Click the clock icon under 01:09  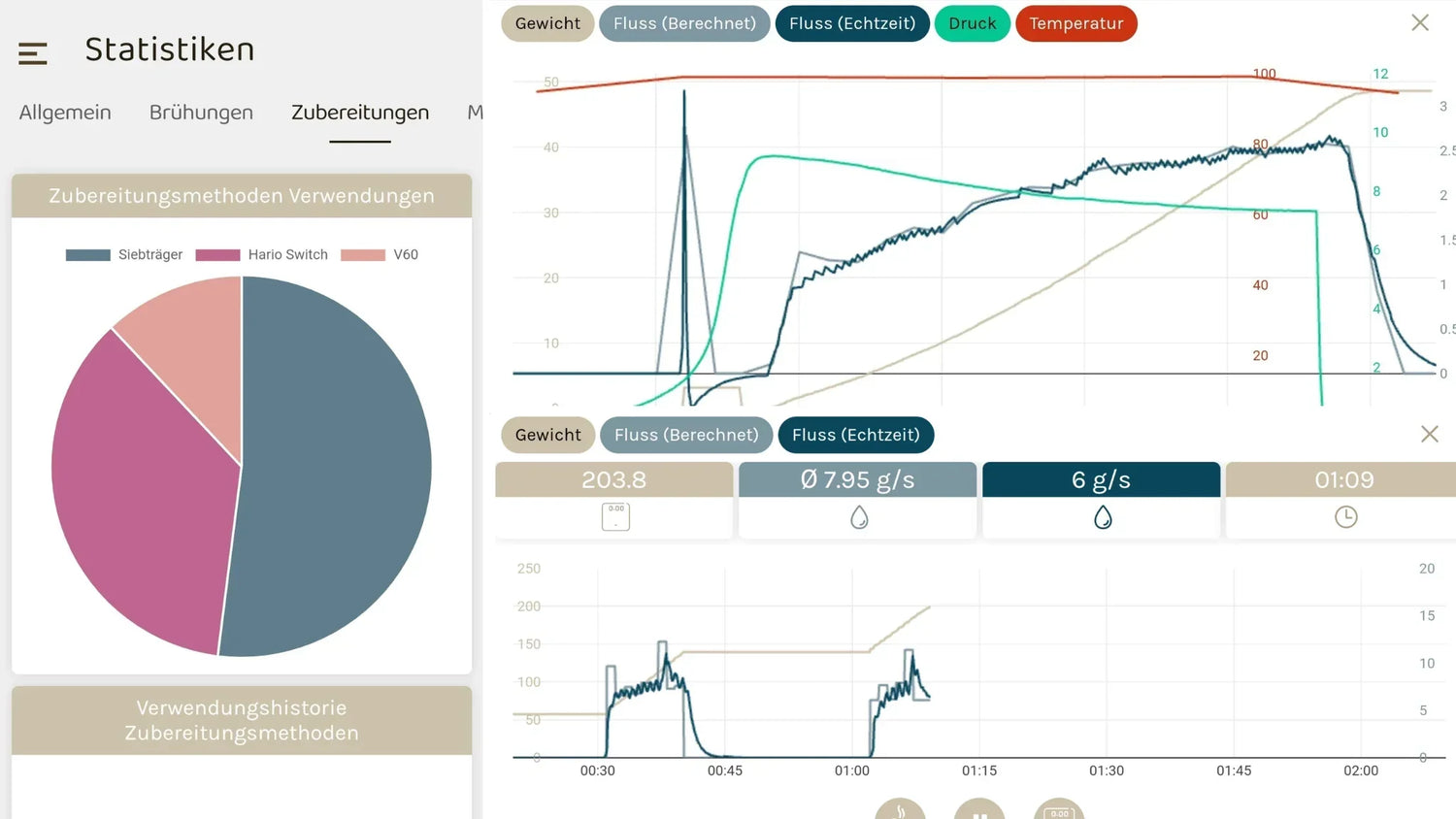tap(1345, 518)
